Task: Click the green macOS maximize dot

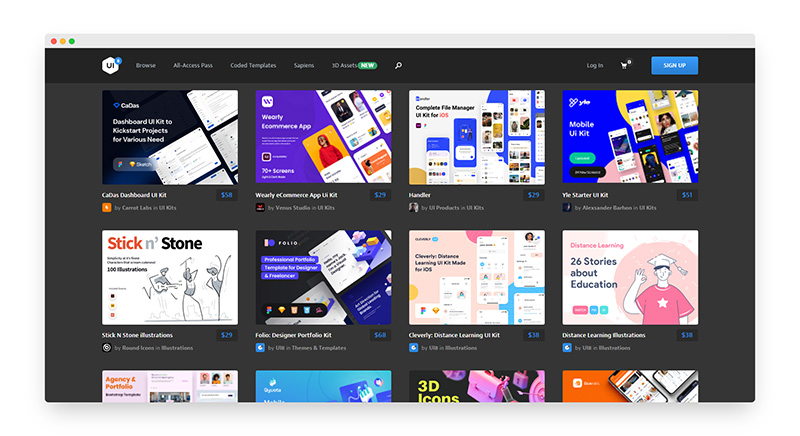Action: [72, 41]
